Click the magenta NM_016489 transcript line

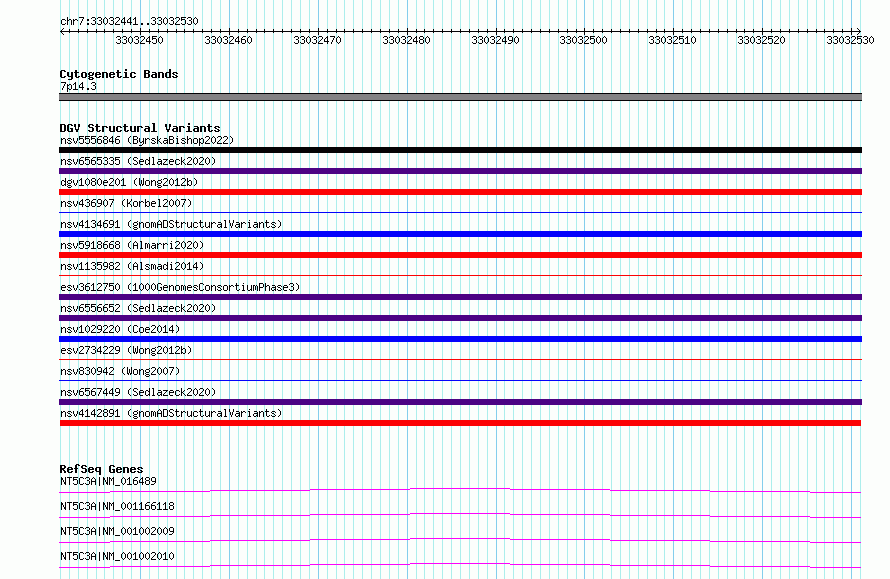460,490
